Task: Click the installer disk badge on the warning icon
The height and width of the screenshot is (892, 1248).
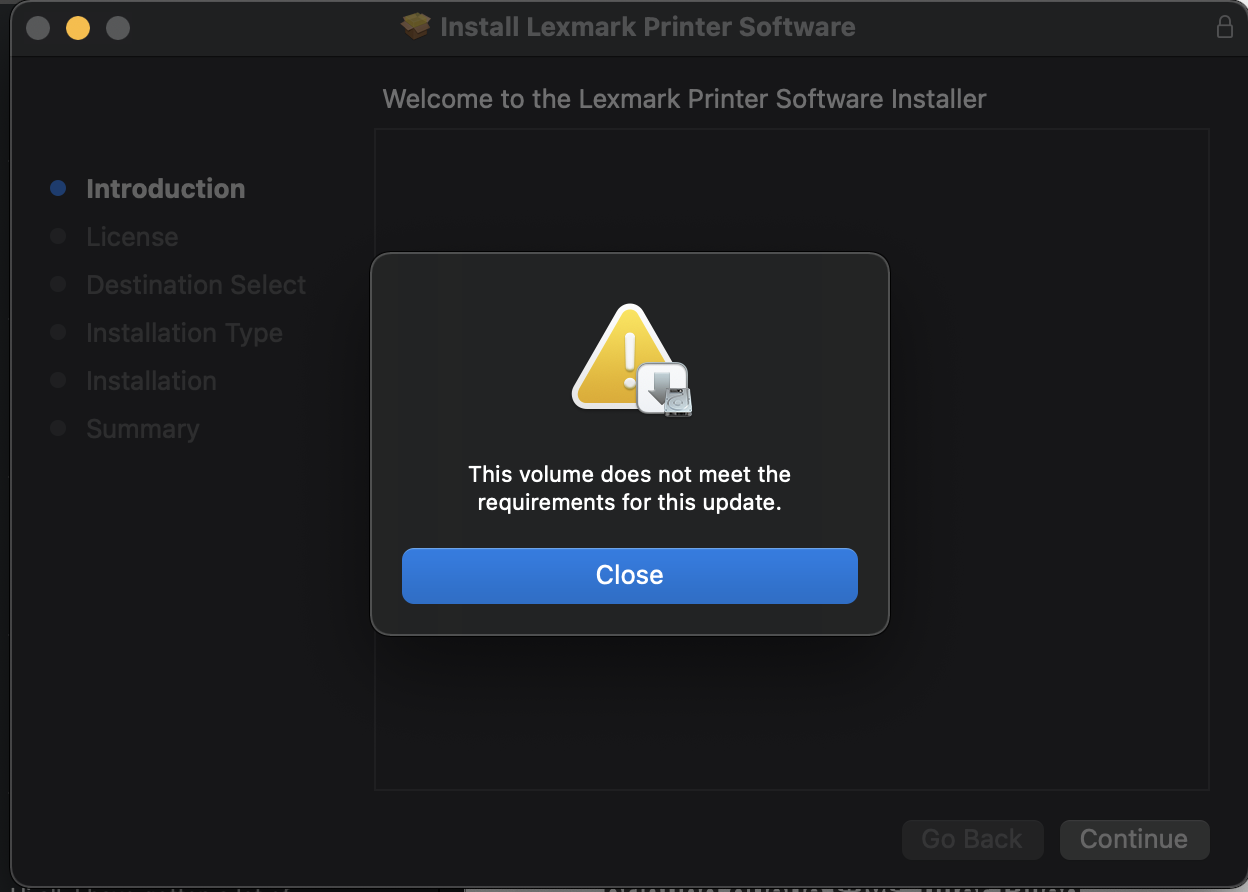Action: coord(665,389)
